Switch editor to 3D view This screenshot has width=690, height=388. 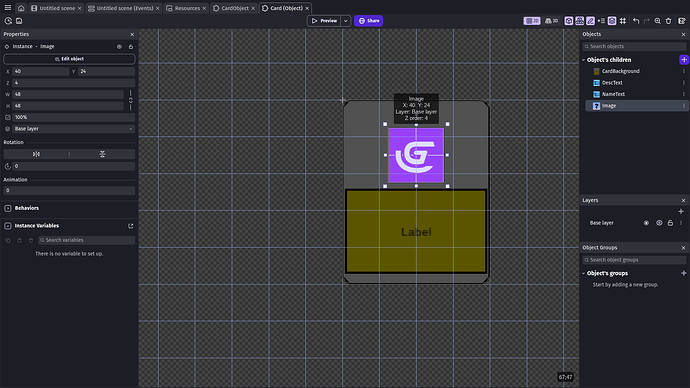tap(551, 21)
